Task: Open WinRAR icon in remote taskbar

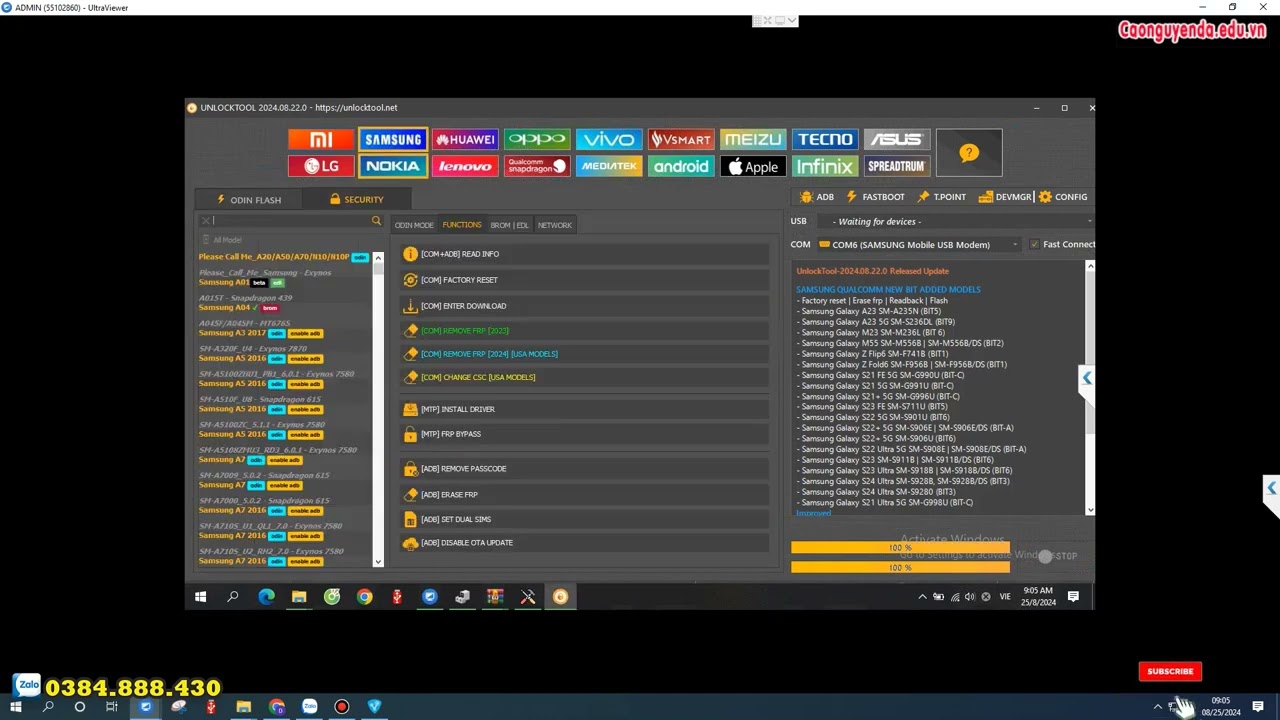Action: [x=495, y=597]
